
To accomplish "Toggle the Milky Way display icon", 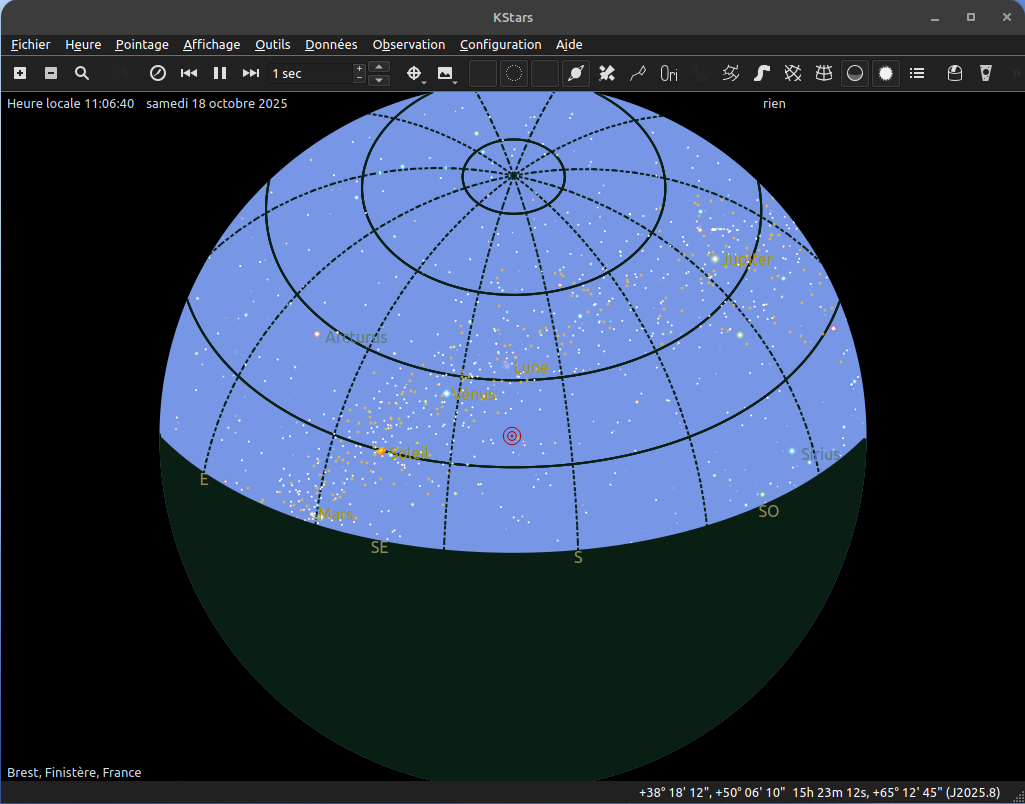I will (x=762, y=73).
